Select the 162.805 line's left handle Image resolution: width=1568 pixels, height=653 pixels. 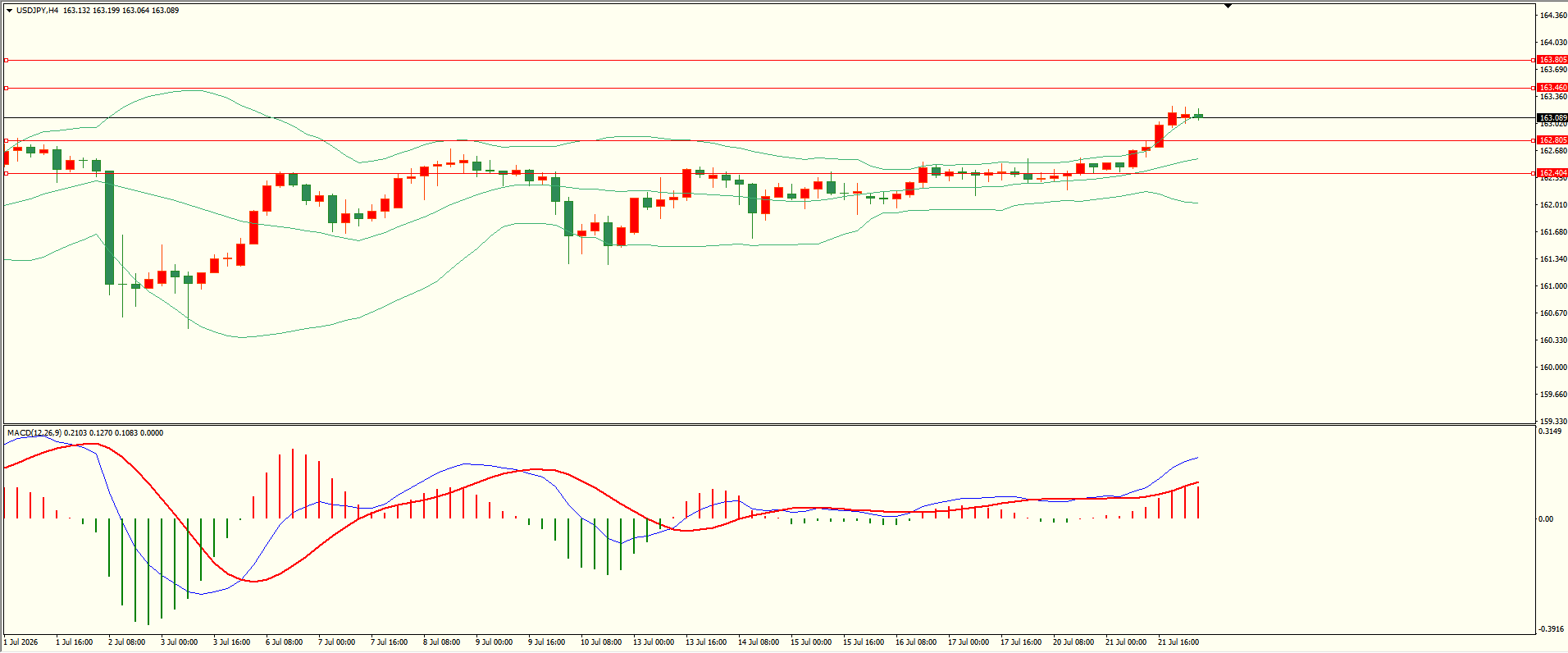click(x=6, y=140)
